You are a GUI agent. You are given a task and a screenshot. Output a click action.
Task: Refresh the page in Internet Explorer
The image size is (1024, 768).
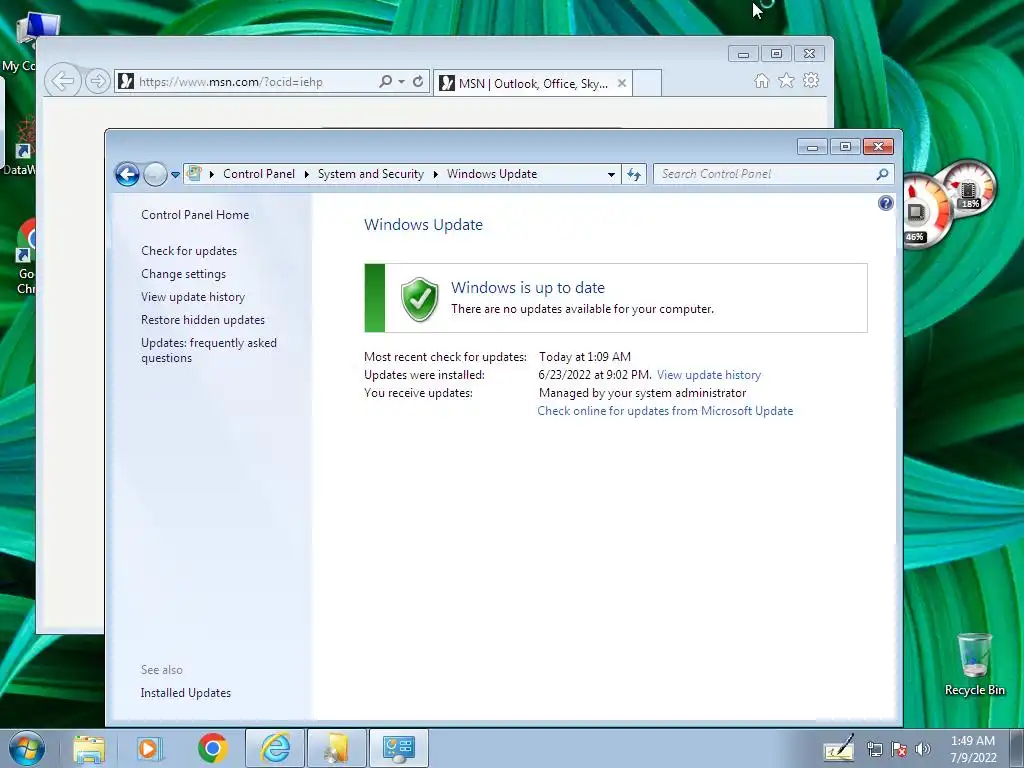[x=418, y=82]
